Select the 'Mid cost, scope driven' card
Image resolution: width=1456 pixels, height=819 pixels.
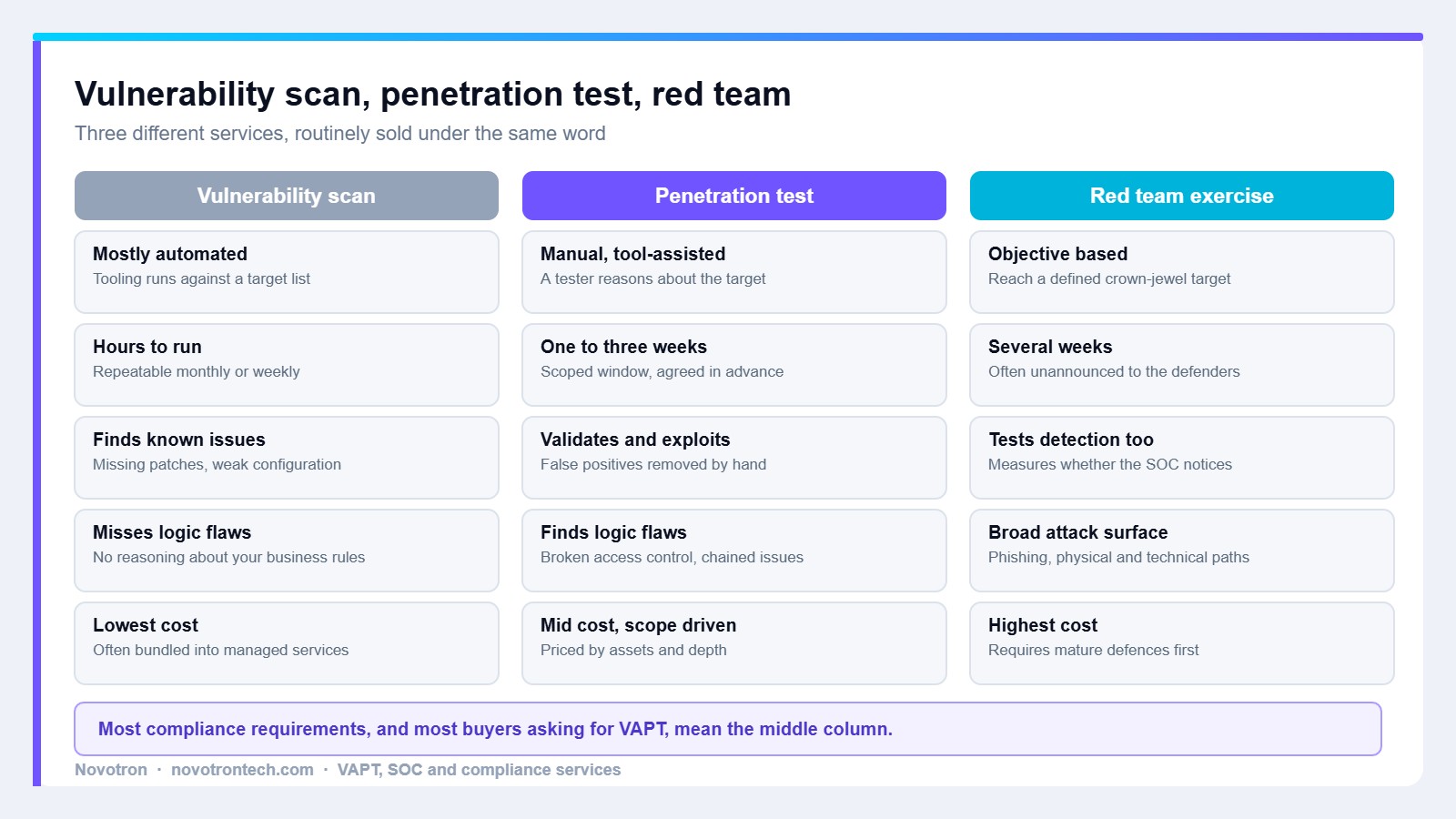coord(734,643)
